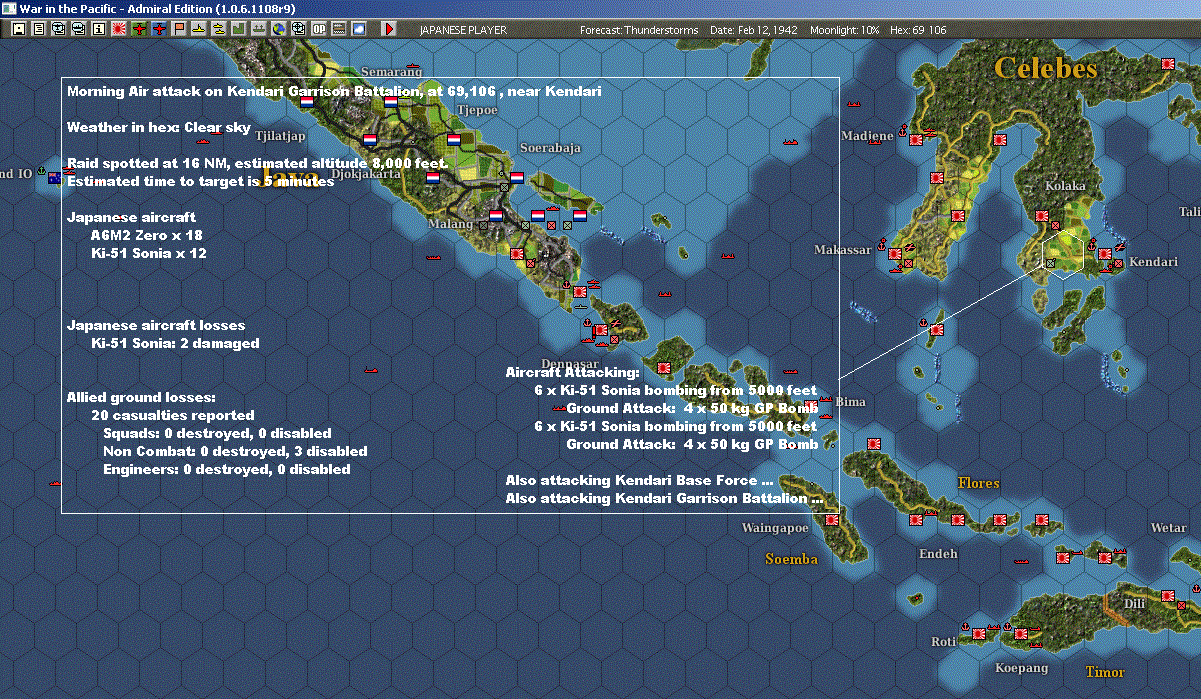Viewport: 1201px width, 699px height.
Task: Click 'Ki-51 Sonia x 12' report line
Action: click(x=149, y=253)
